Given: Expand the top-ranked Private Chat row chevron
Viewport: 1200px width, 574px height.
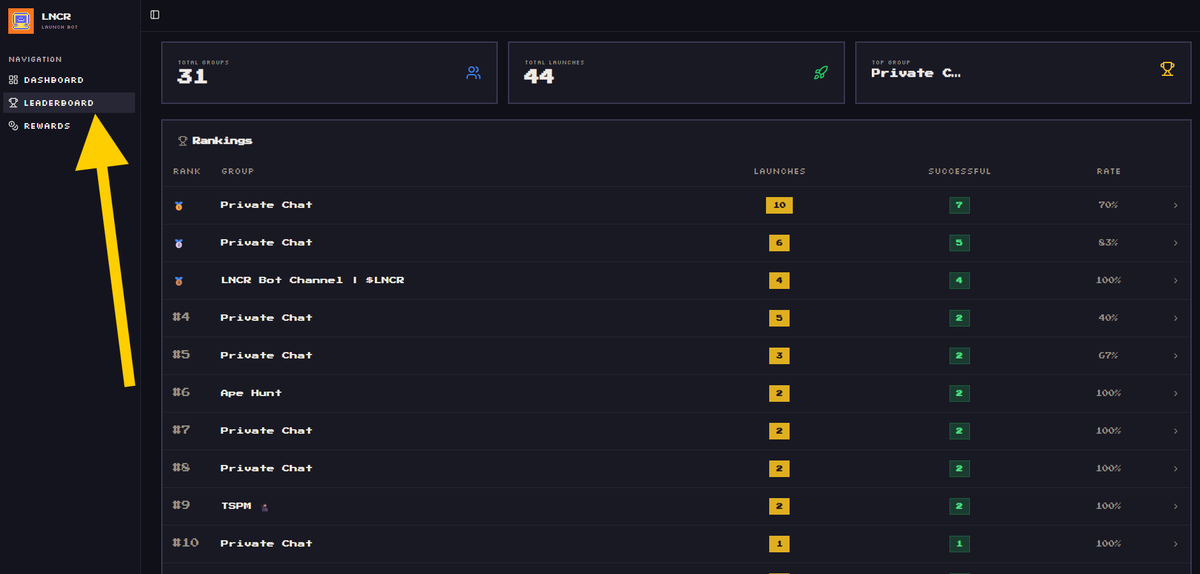Looking at the screenshot, I should [1175, 205].
